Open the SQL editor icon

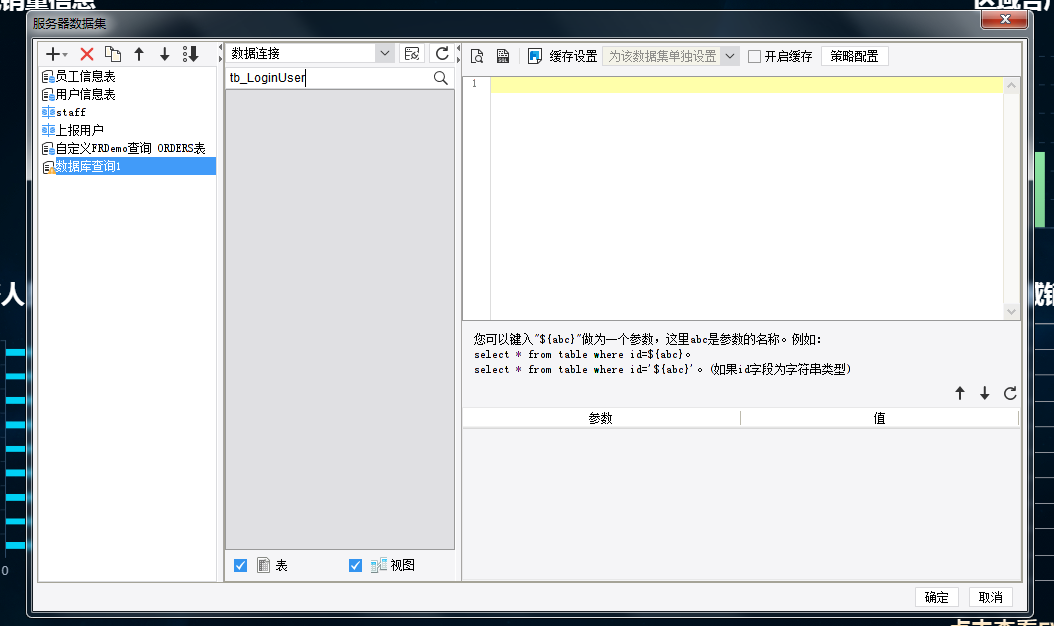click(503, 56)
